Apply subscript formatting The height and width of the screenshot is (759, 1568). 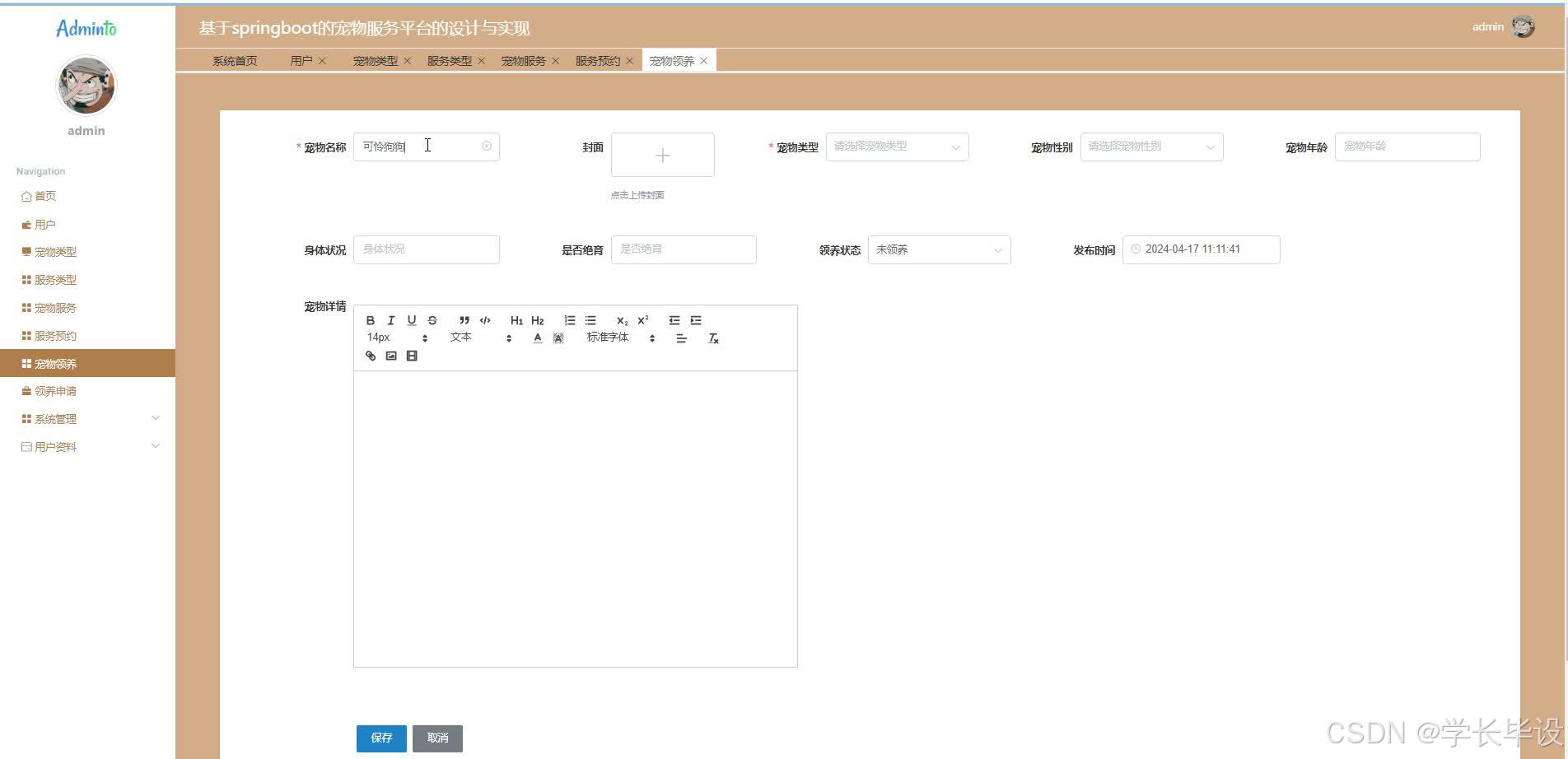623,320
